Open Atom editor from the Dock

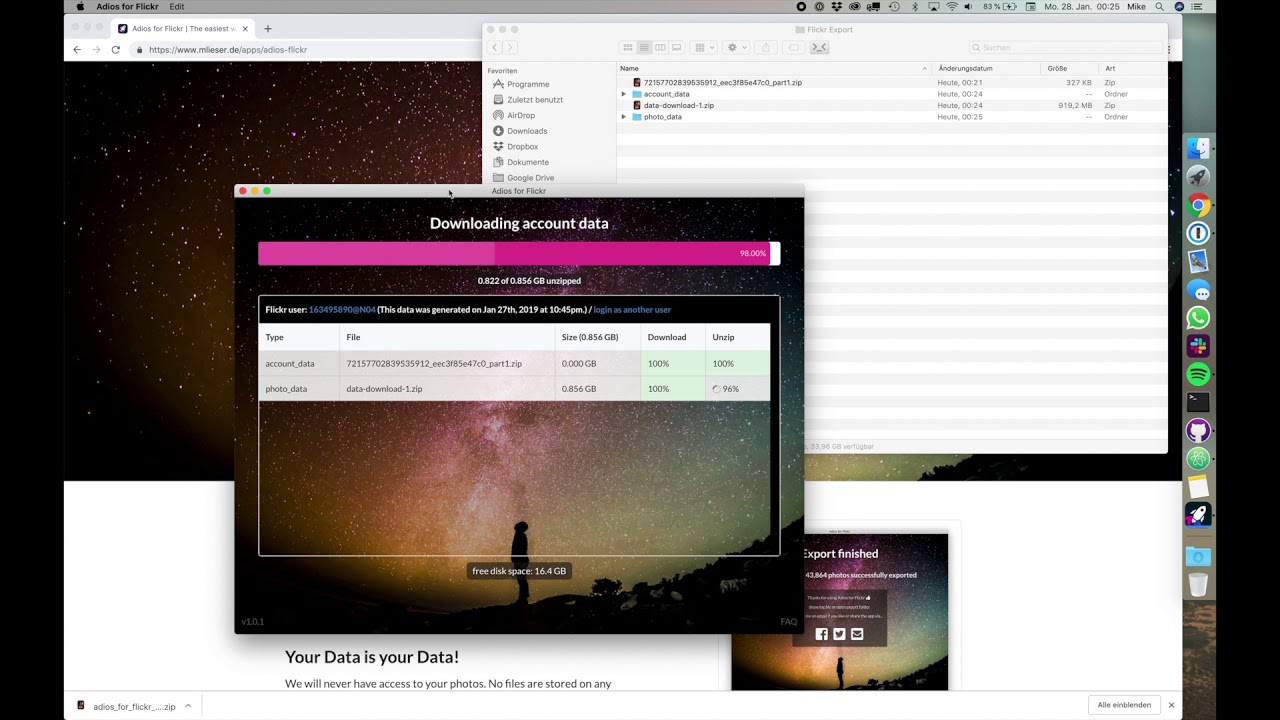click(1198, 458)
